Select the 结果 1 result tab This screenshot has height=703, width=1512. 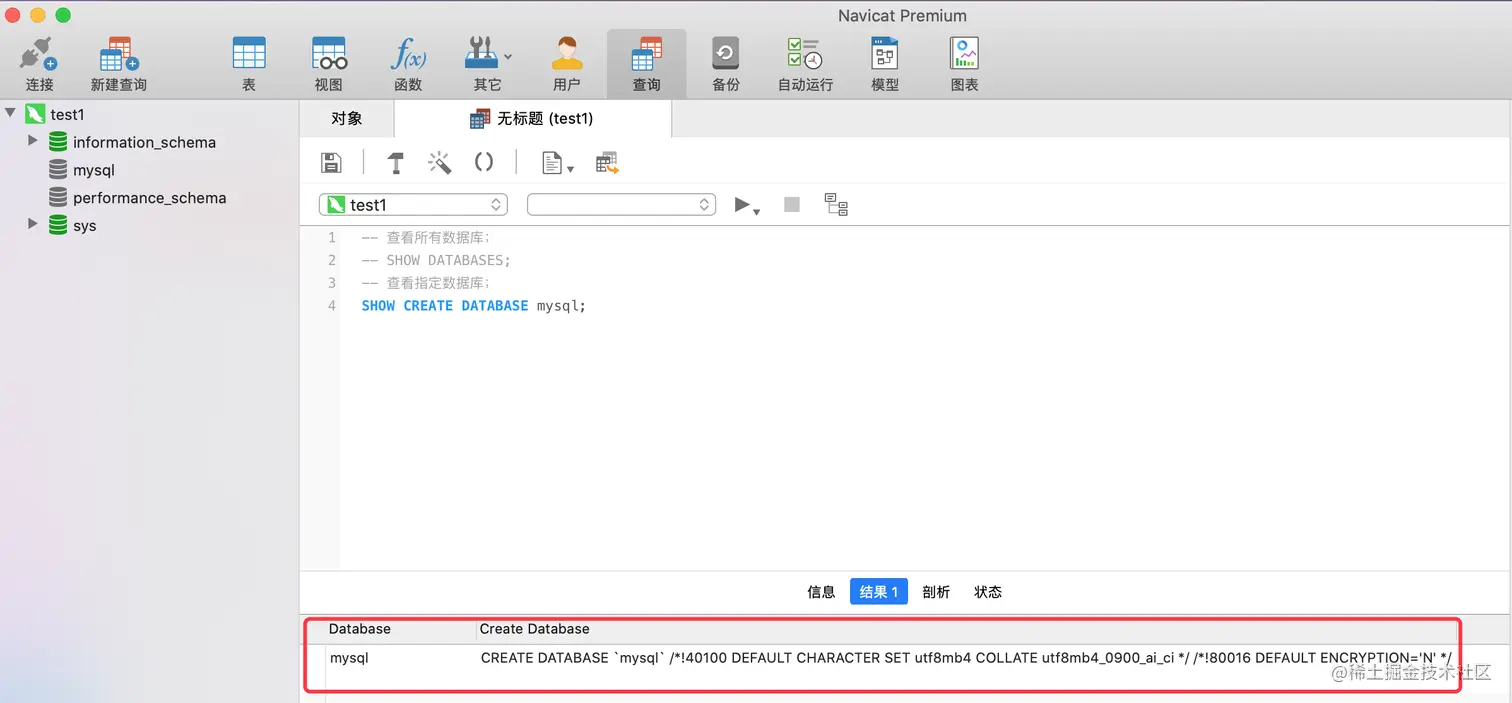click(x=879, y=592)
